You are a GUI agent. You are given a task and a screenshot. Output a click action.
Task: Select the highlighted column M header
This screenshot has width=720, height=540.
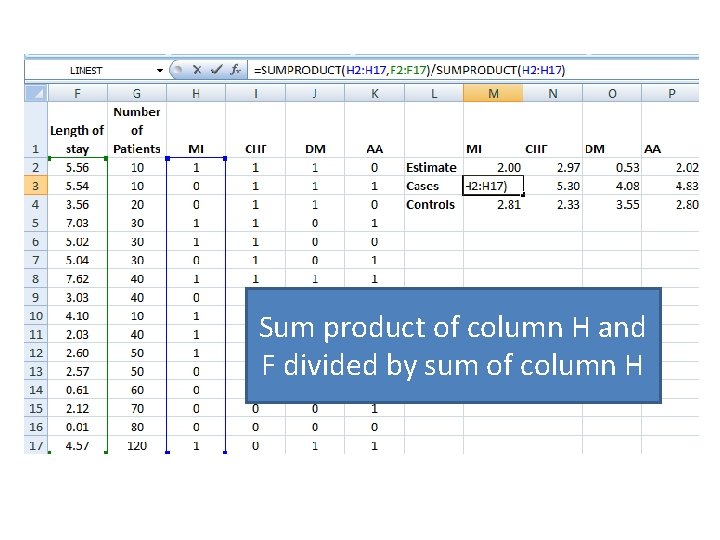[x=493, y=93]
